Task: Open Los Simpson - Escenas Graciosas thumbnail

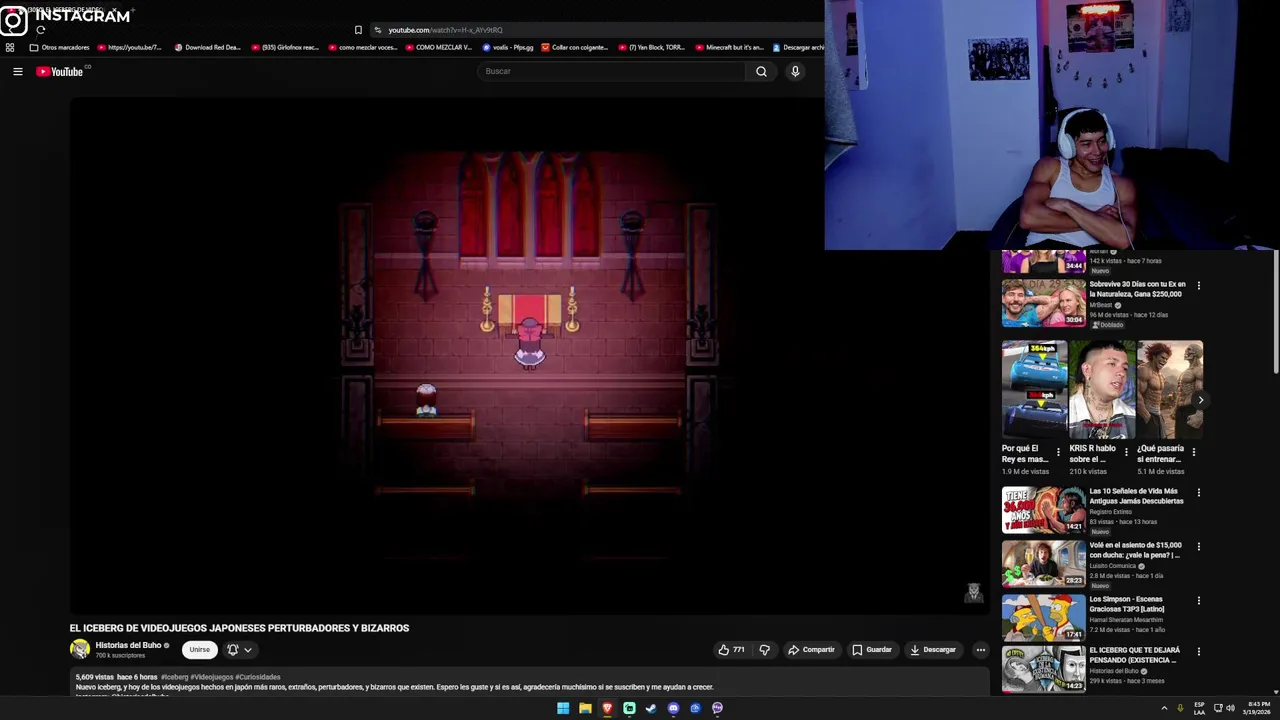Action: (x=1043, y=618)
